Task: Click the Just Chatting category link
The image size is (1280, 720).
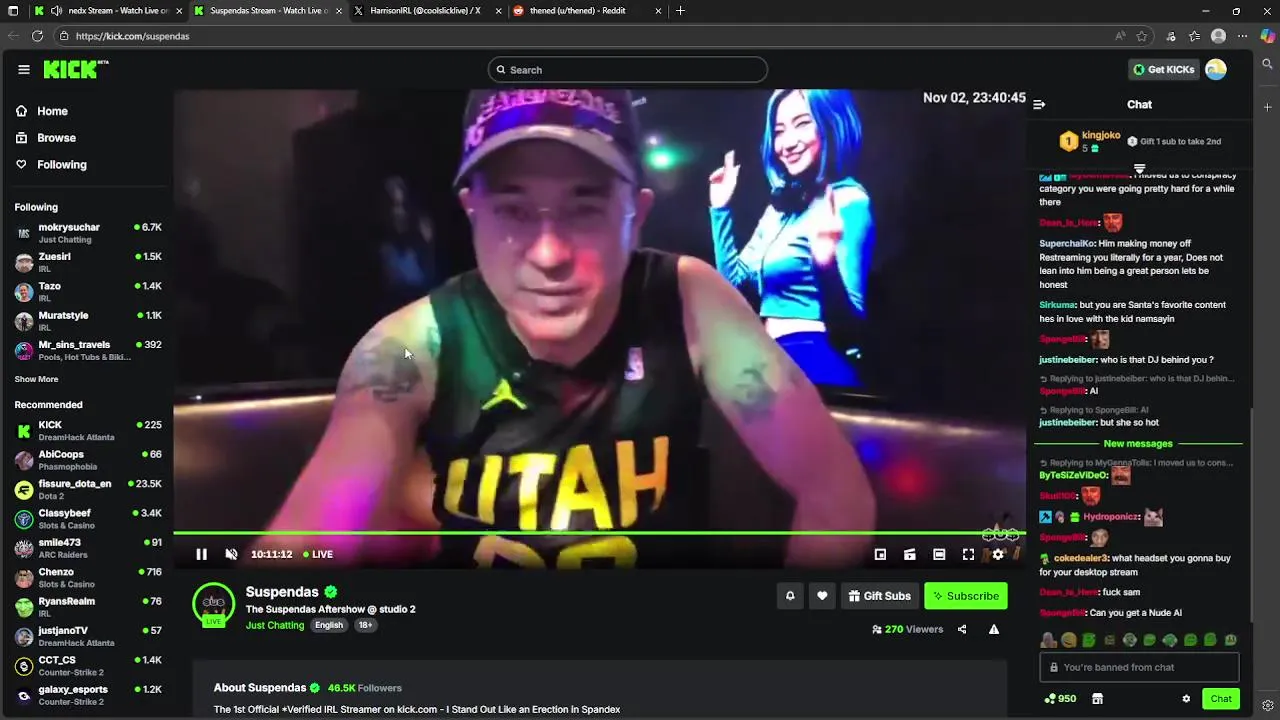Action: (275, 625)
